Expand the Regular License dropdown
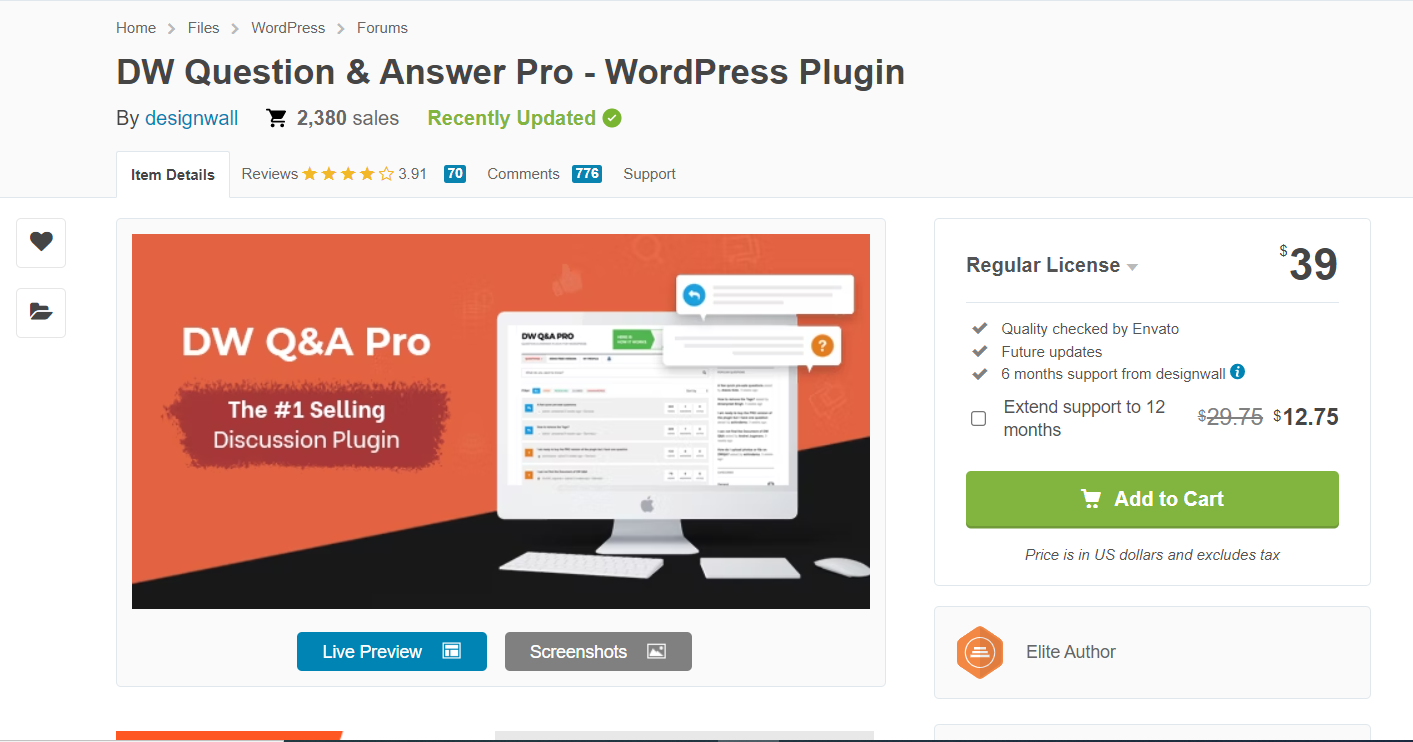This screenshot has height=742, width=1413. pos(1052,265)
